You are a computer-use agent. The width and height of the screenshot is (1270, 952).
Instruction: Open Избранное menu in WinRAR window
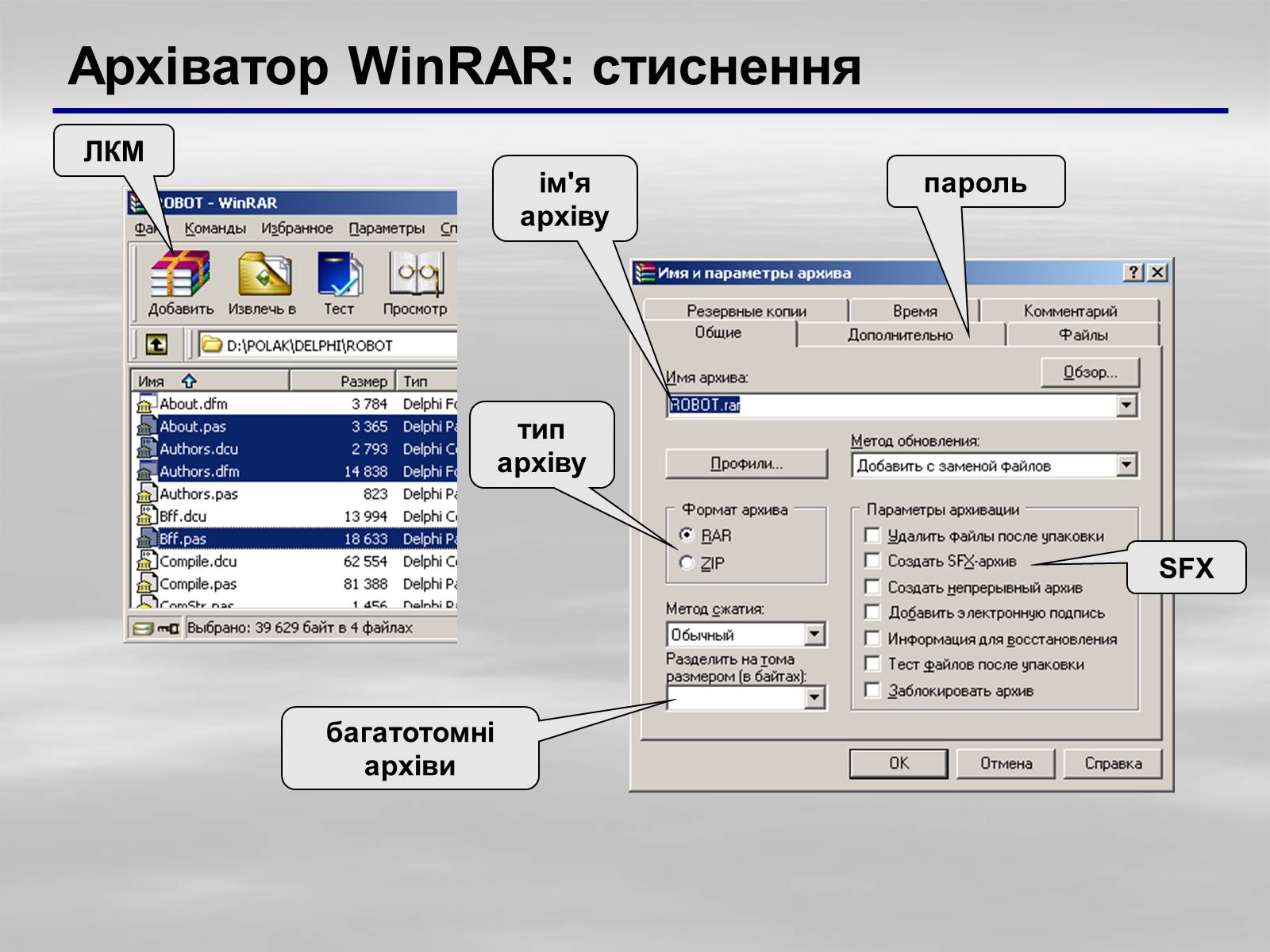pyautogui.click(x=297, y=228)
